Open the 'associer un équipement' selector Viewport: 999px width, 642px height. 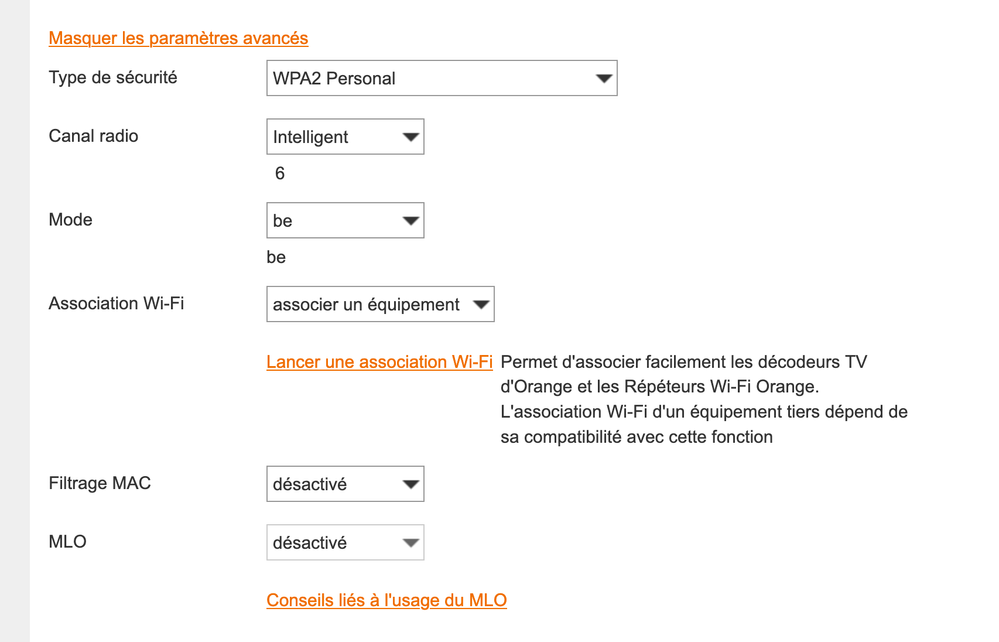point(367,305)
